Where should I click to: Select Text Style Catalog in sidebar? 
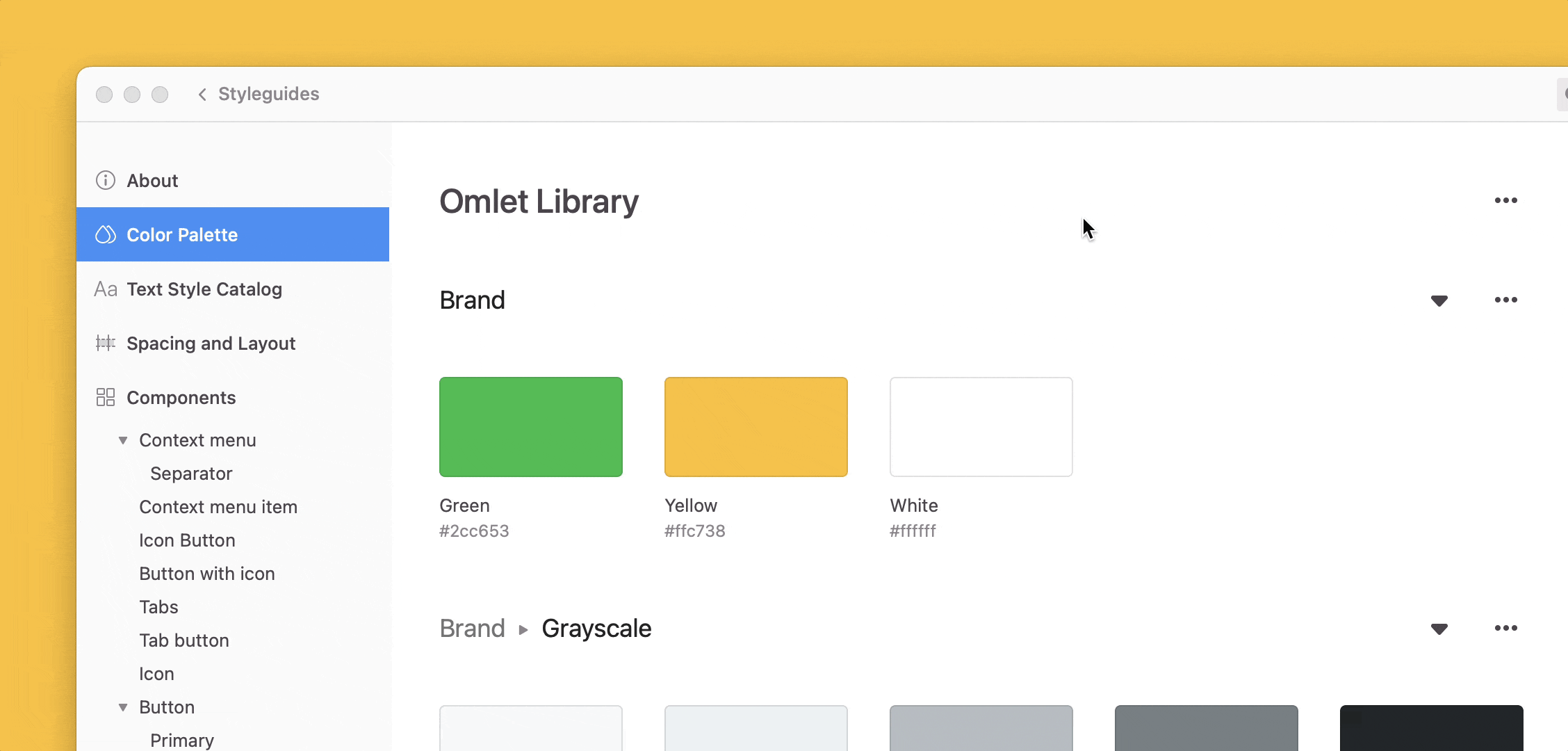click(204, 289)
